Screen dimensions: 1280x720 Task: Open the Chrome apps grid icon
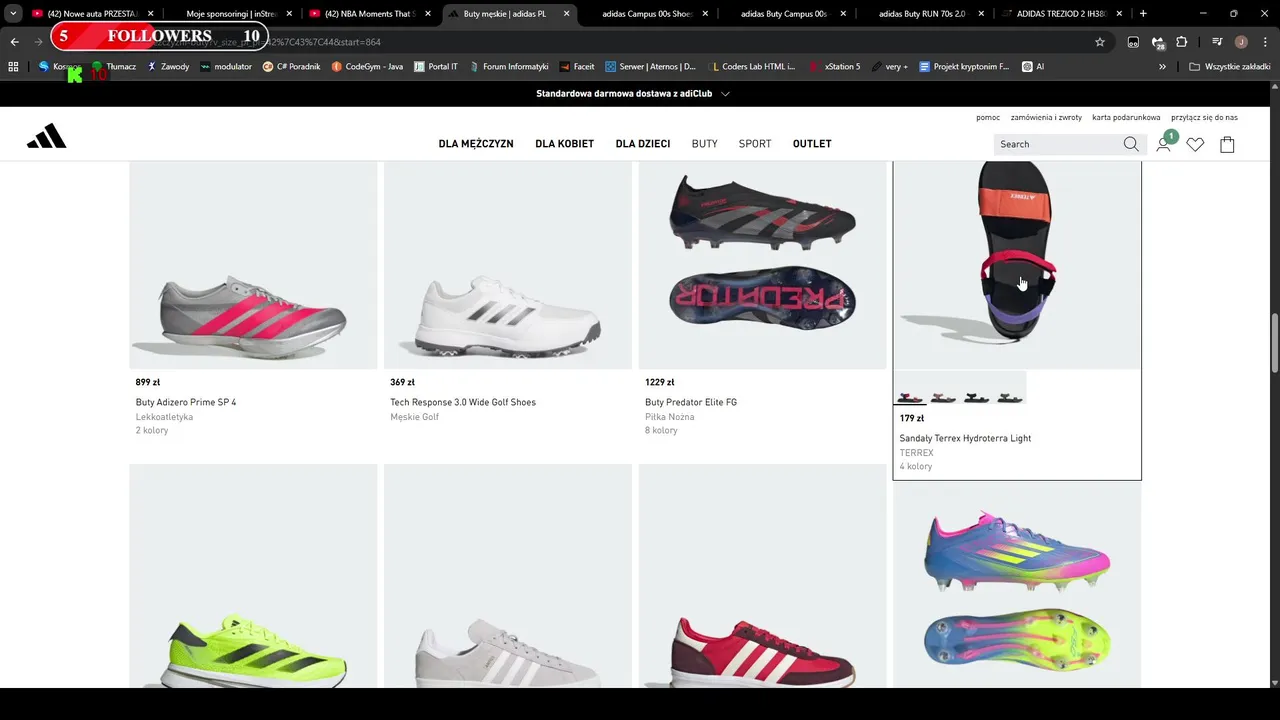click(13, 66)
